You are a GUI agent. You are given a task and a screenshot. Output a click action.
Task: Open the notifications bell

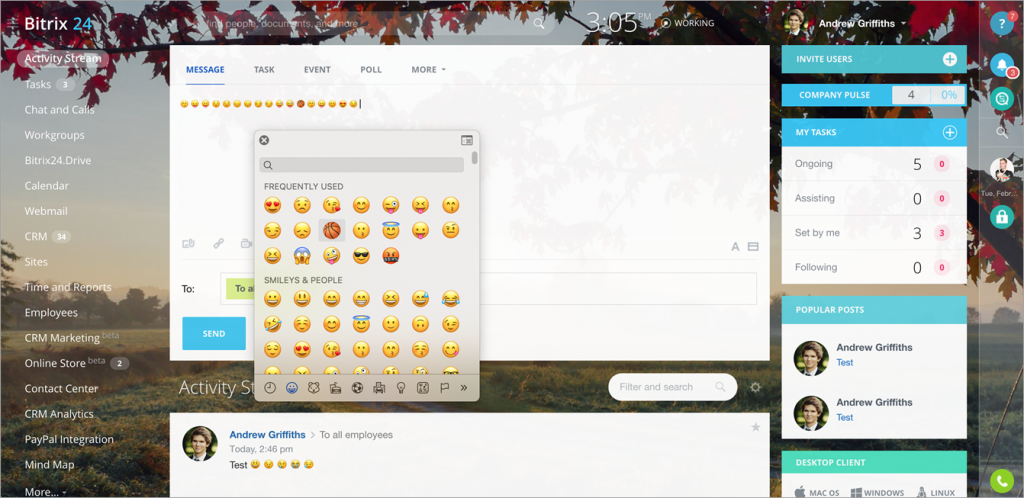click(1002, 64)
